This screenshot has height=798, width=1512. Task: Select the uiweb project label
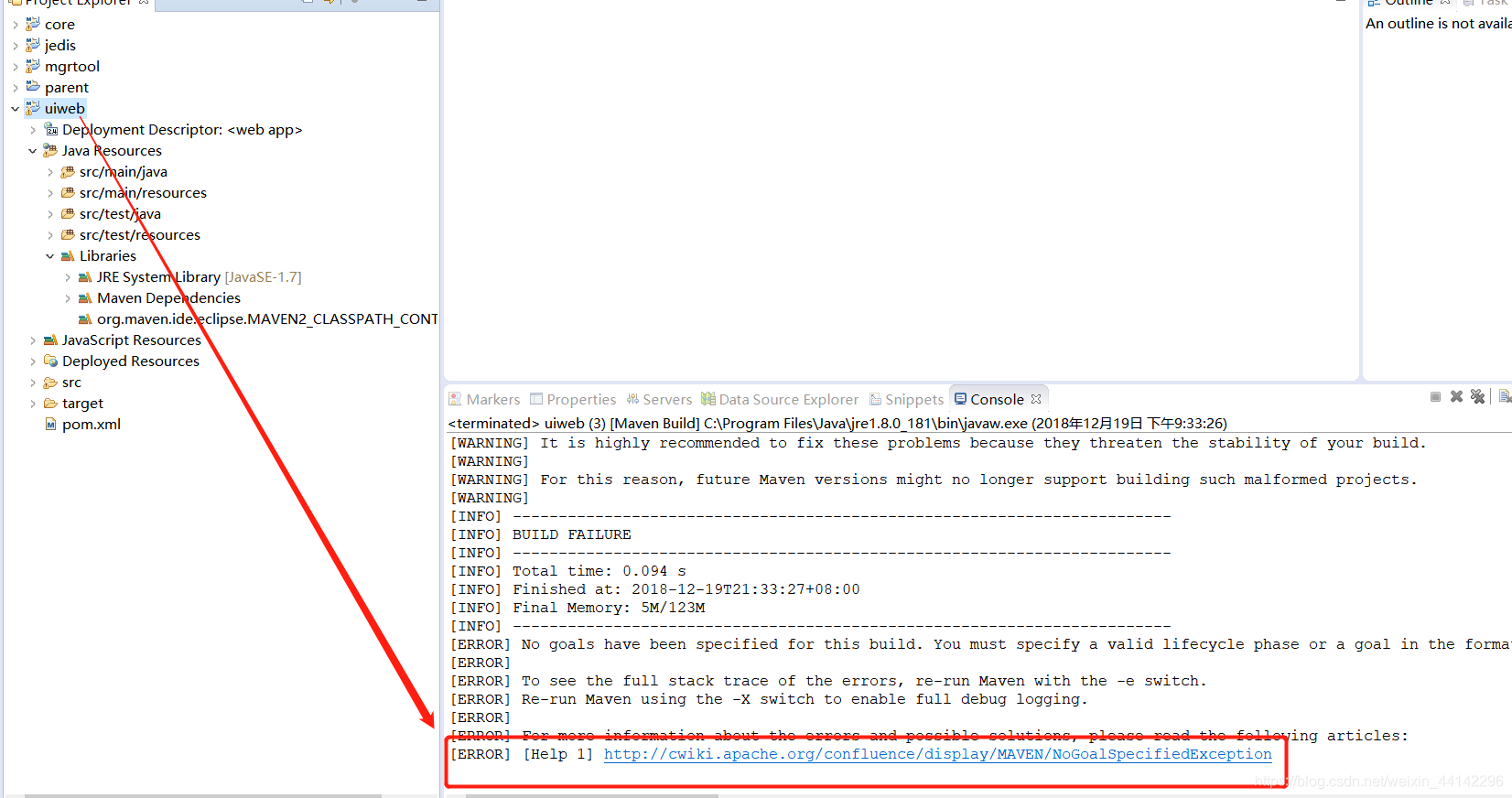[64, 108]
